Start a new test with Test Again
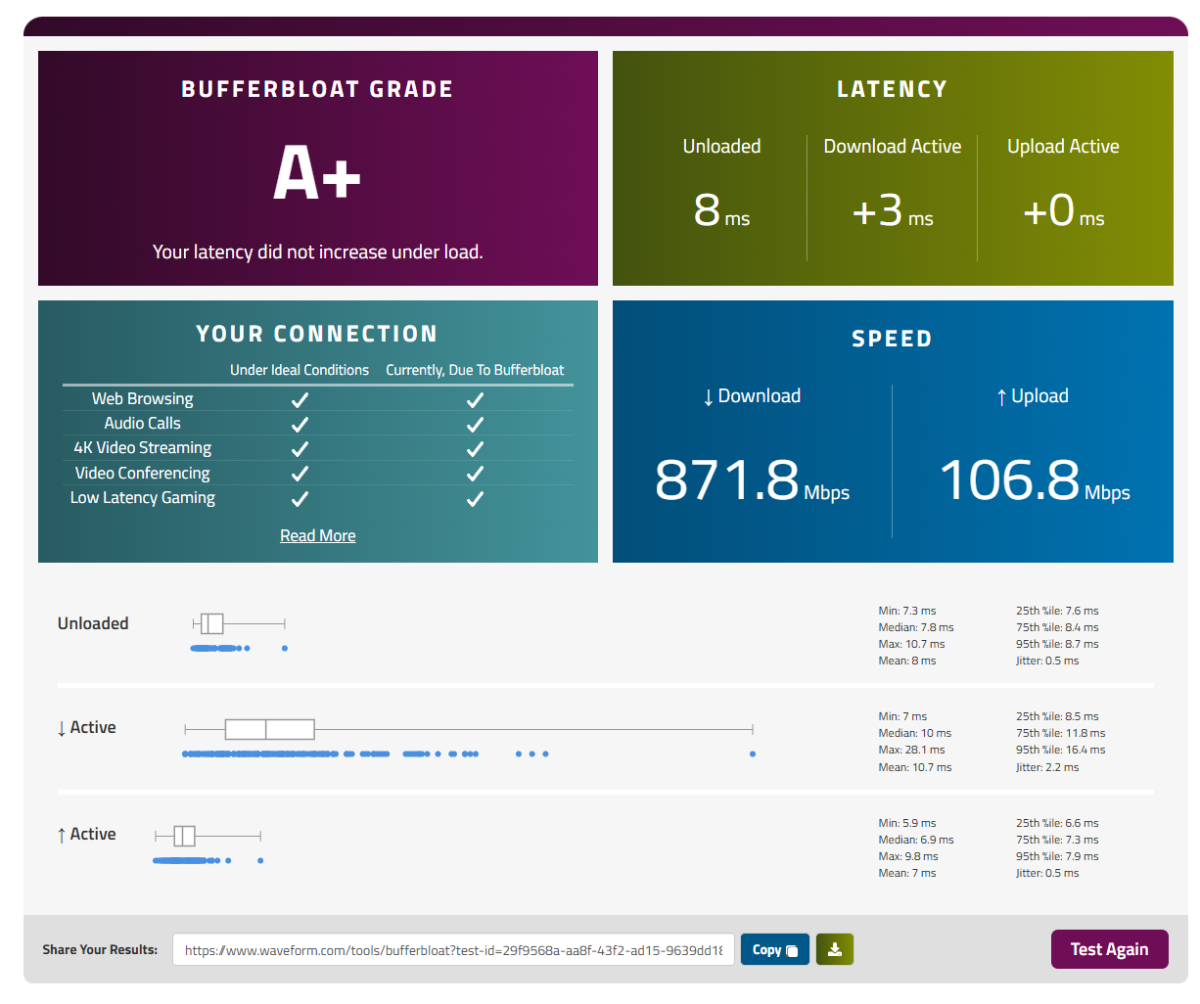The image size is (1200, 1004). pyautogui.click(x=1110, y=949)
